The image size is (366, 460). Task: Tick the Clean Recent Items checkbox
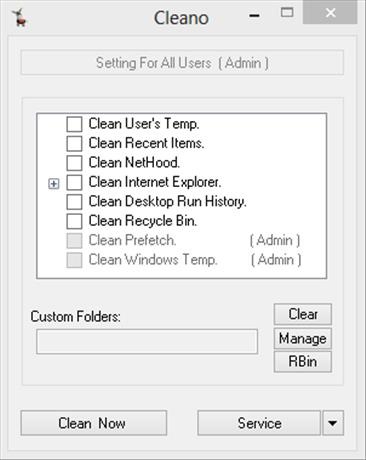(74, 143)
